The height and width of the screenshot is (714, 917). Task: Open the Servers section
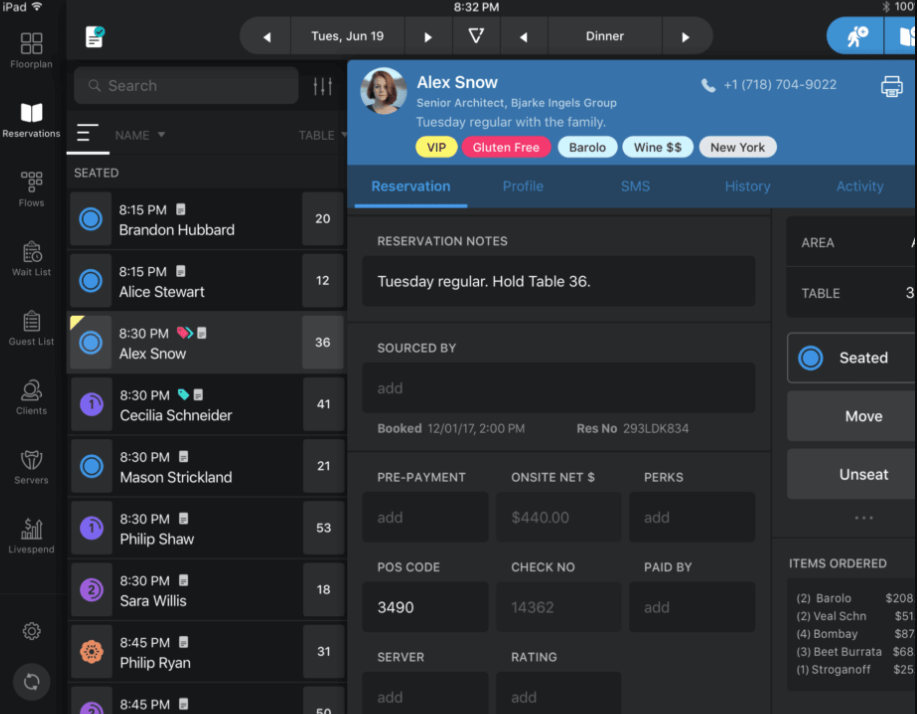[x=31, y=466]
